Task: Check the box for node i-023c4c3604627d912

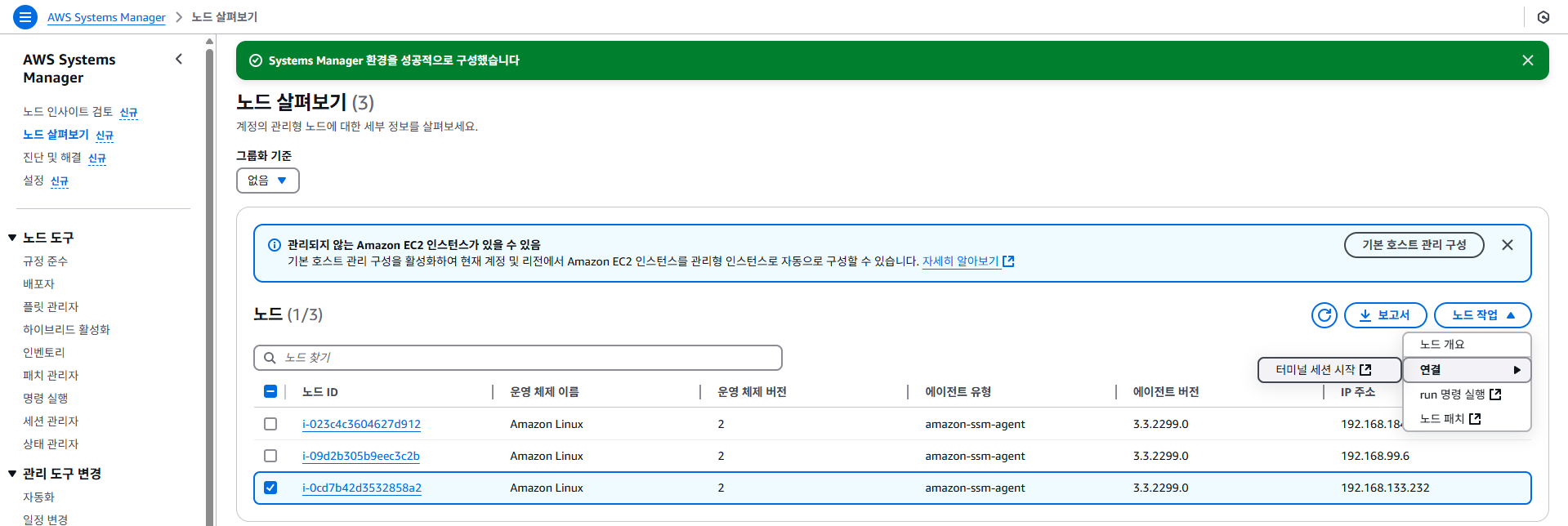Action: (270, 424)
